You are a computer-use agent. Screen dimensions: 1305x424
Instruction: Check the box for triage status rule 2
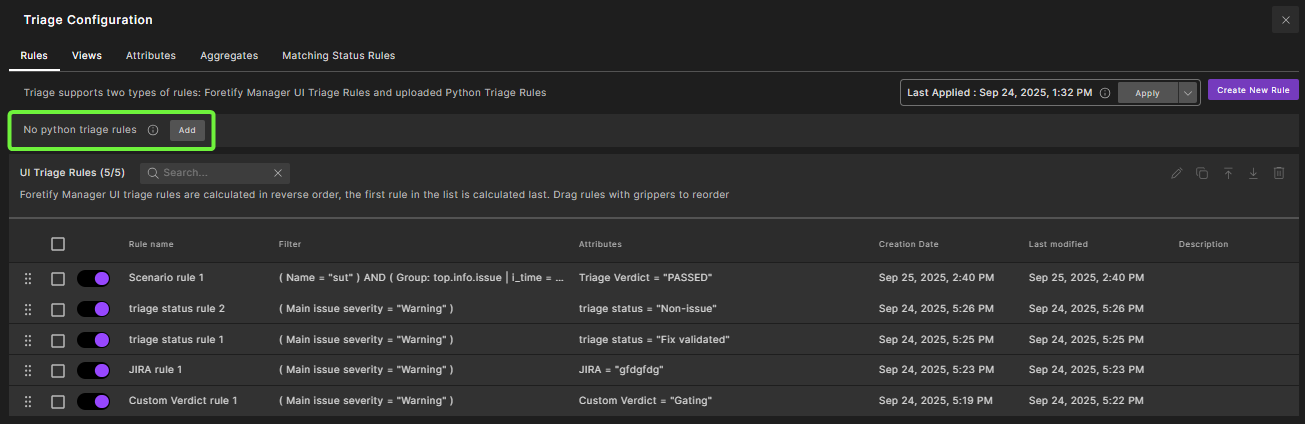pos(58,309)
